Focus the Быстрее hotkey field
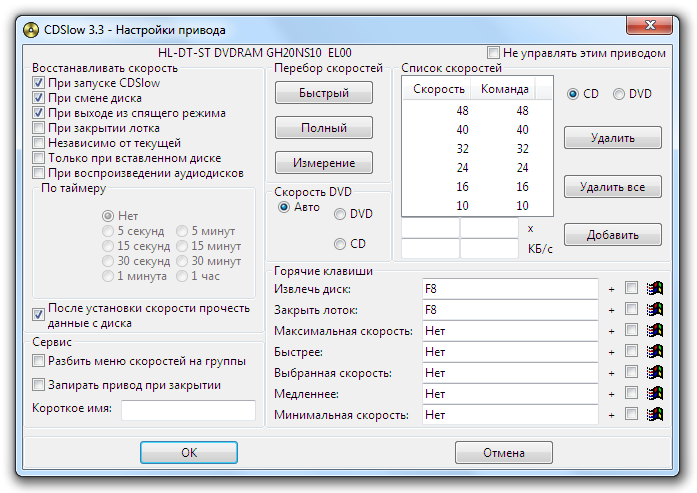The width and height of the screenshot is (697, 493). (x=510, y=352)
